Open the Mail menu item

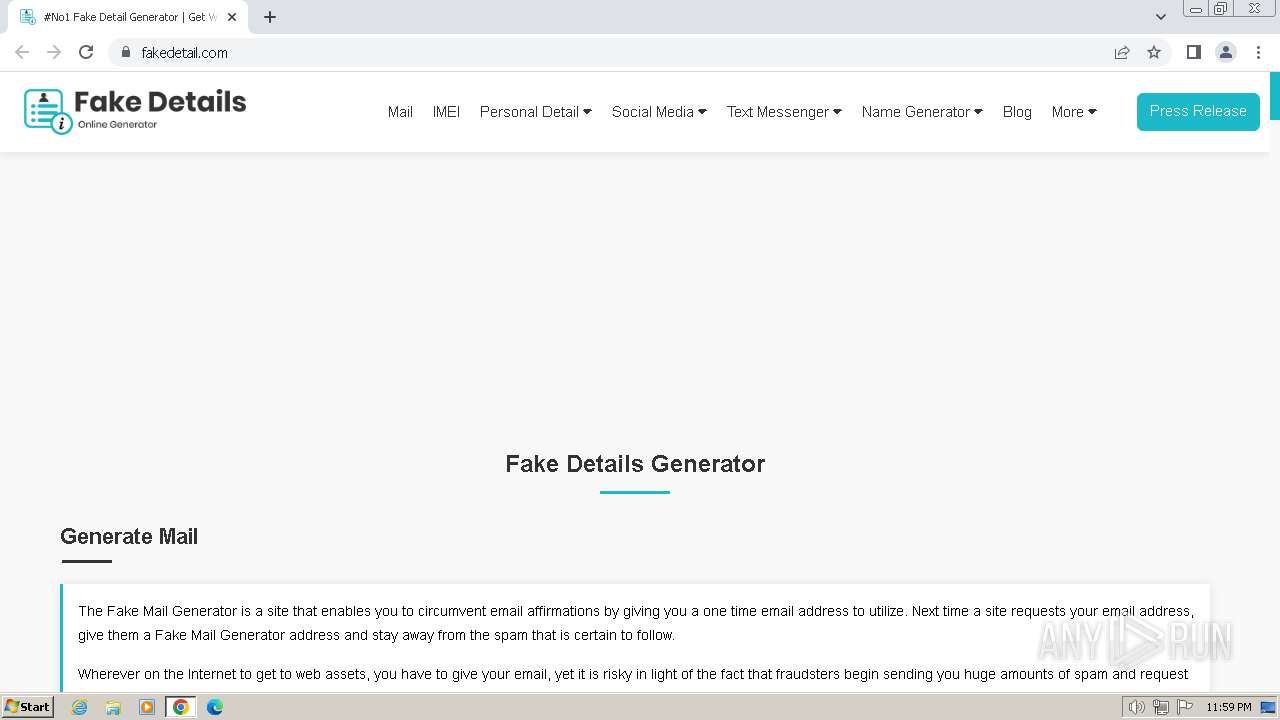tap(400, 112)
